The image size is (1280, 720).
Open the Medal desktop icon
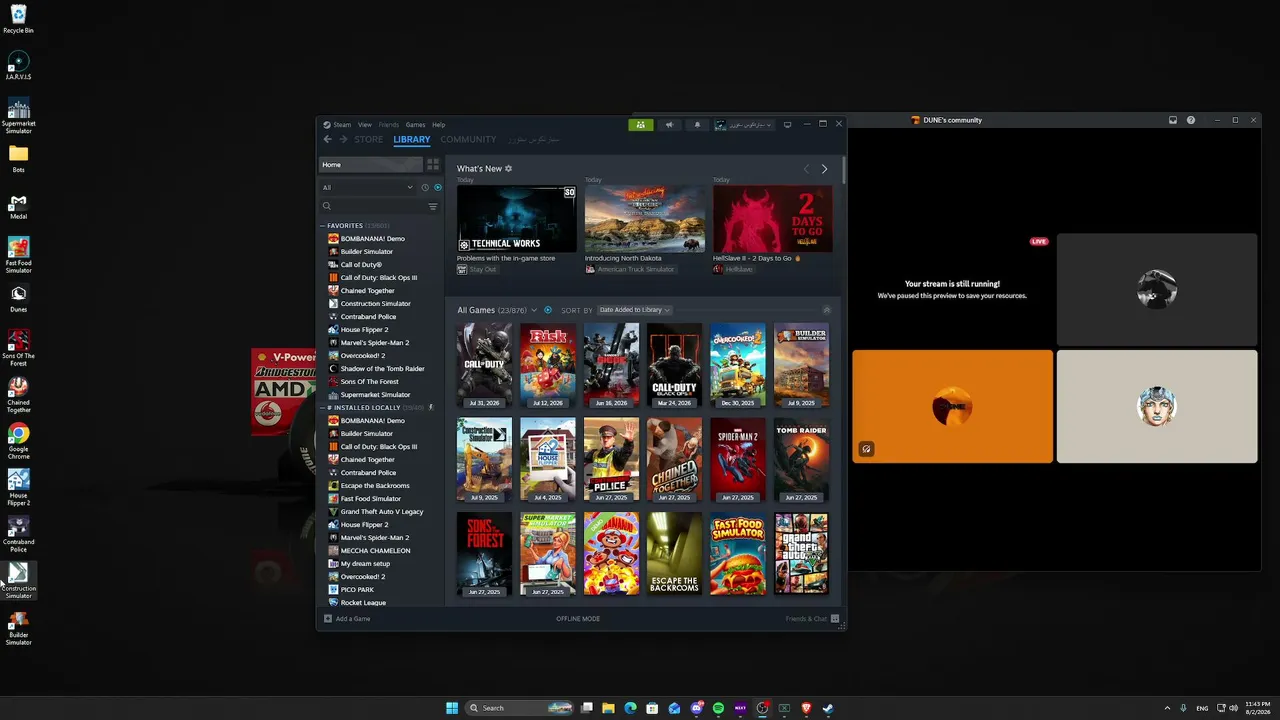[18, 206]
